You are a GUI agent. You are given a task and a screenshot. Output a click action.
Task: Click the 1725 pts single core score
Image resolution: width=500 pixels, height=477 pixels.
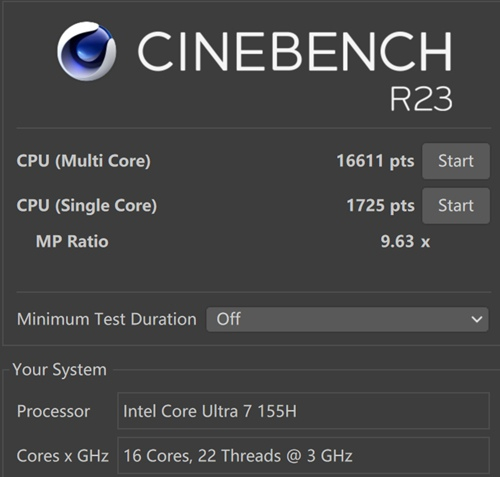[x=381, y=206]
